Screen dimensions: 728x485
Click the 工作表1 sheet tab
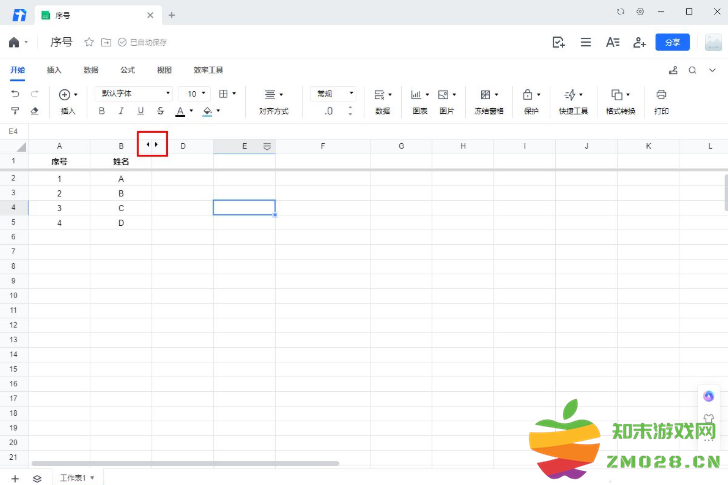point(76,478)
